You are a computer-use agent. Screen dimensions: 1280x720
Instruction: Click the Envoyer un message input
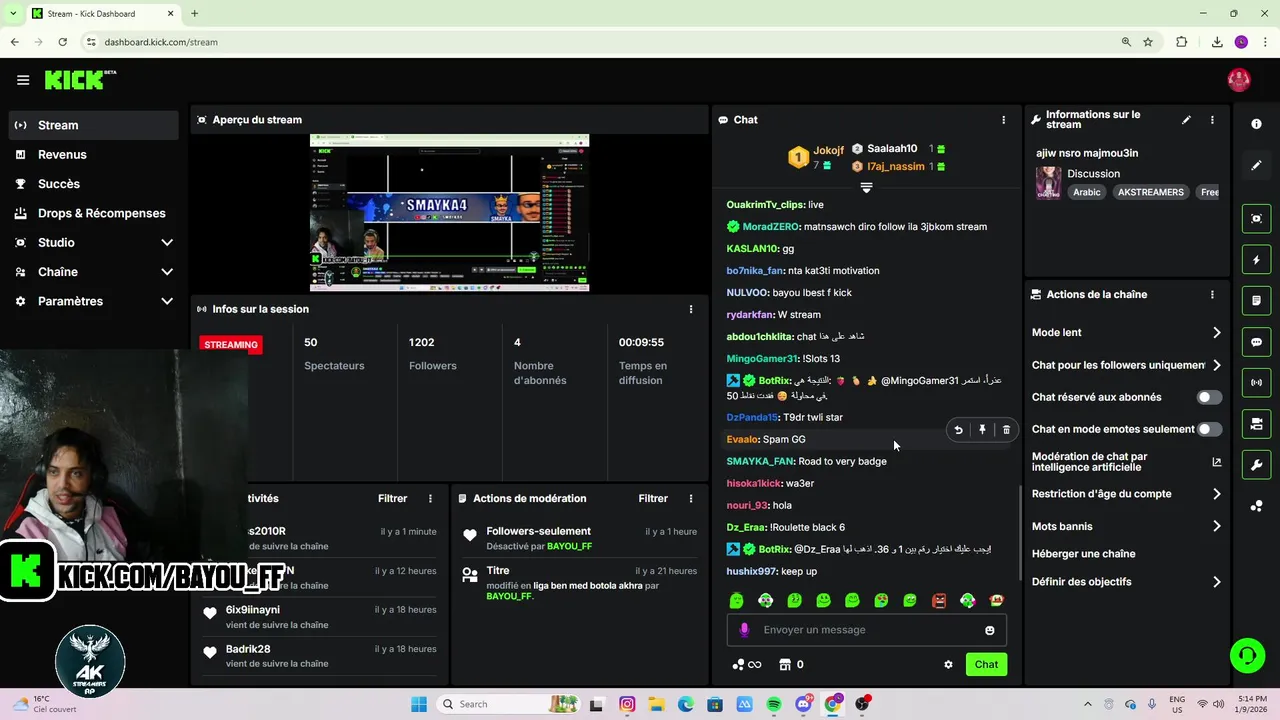(x=866, y=630)
